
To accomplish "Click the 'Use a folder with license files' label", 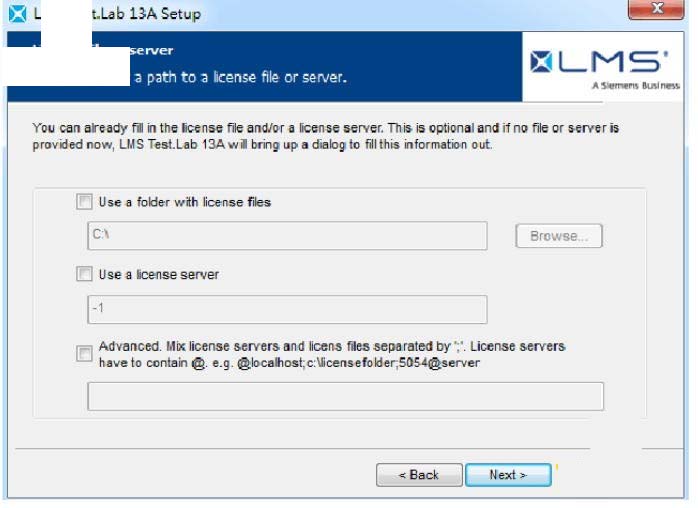I will tap(185, 202).
